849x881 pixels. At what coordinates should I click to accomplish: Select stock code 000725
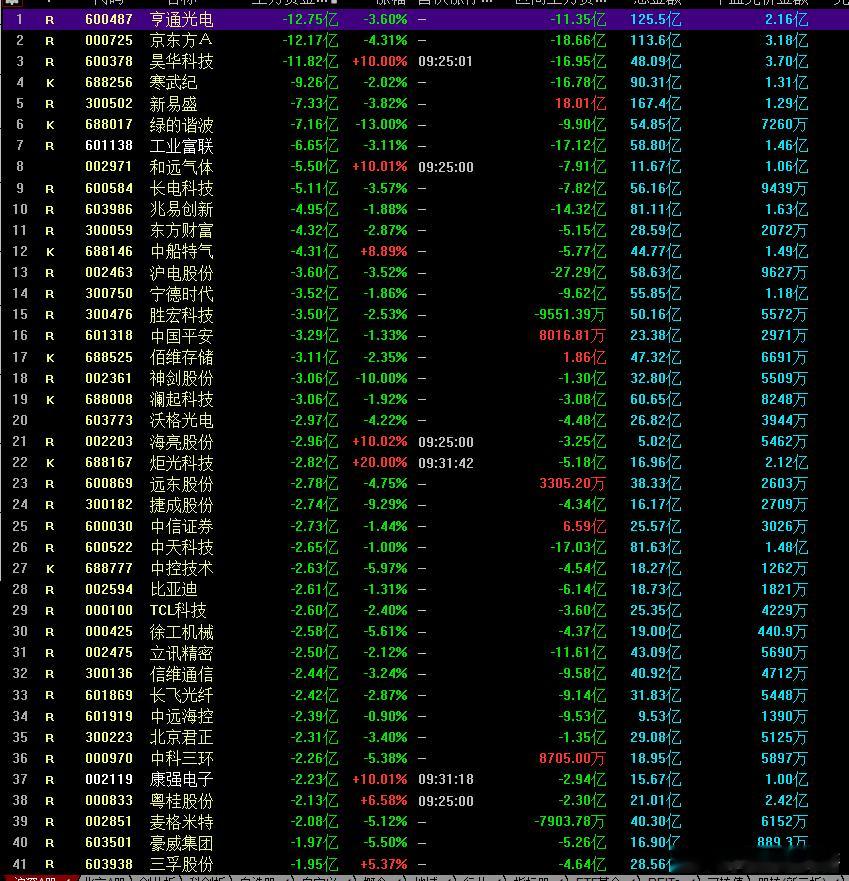(109, 40)
